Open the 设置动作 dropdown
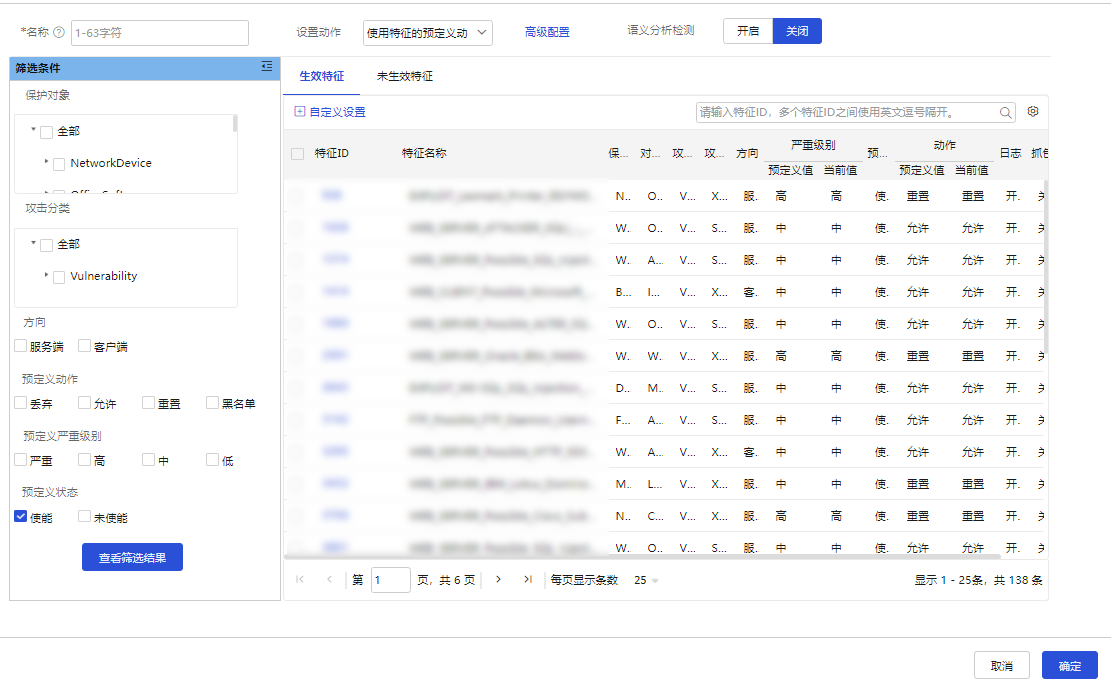1111x681 pixels. [x=427, y=33]
